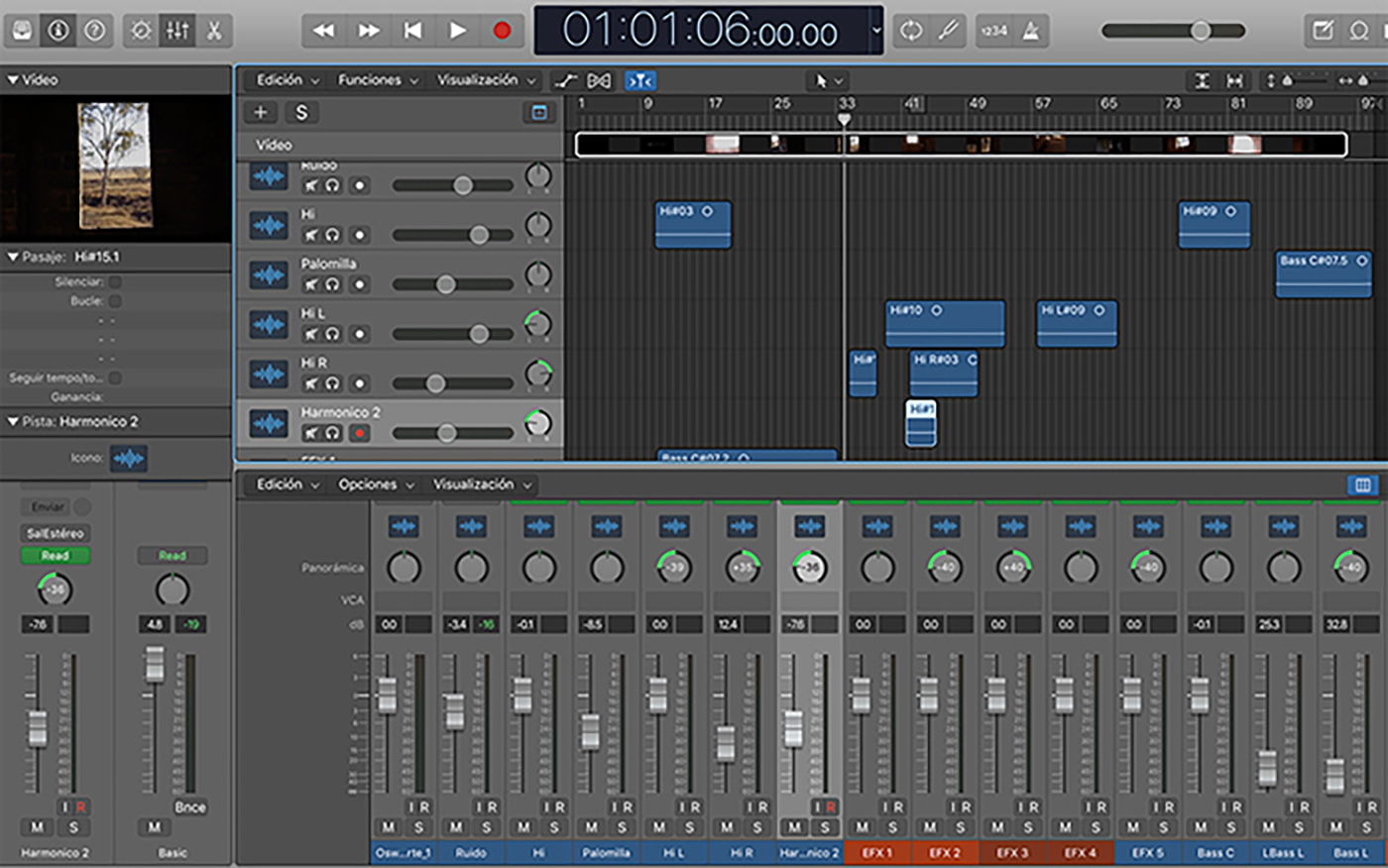Mute the Bass C mixer channel strip

click(x=1201, y=827)
